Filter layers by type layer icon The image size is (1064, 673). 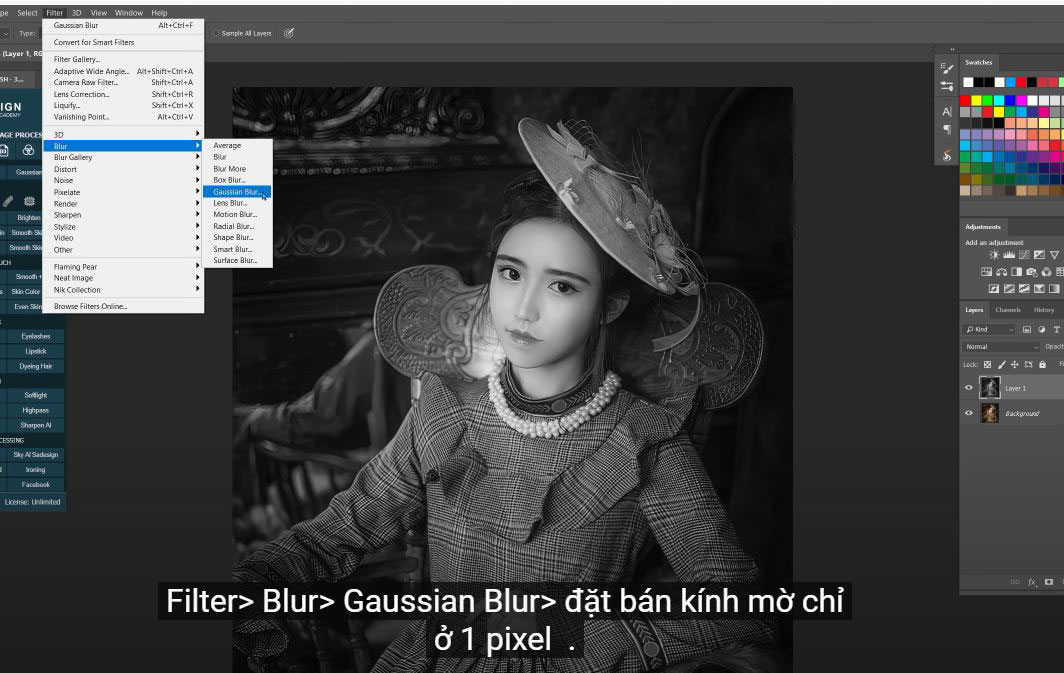(1057, 330)
